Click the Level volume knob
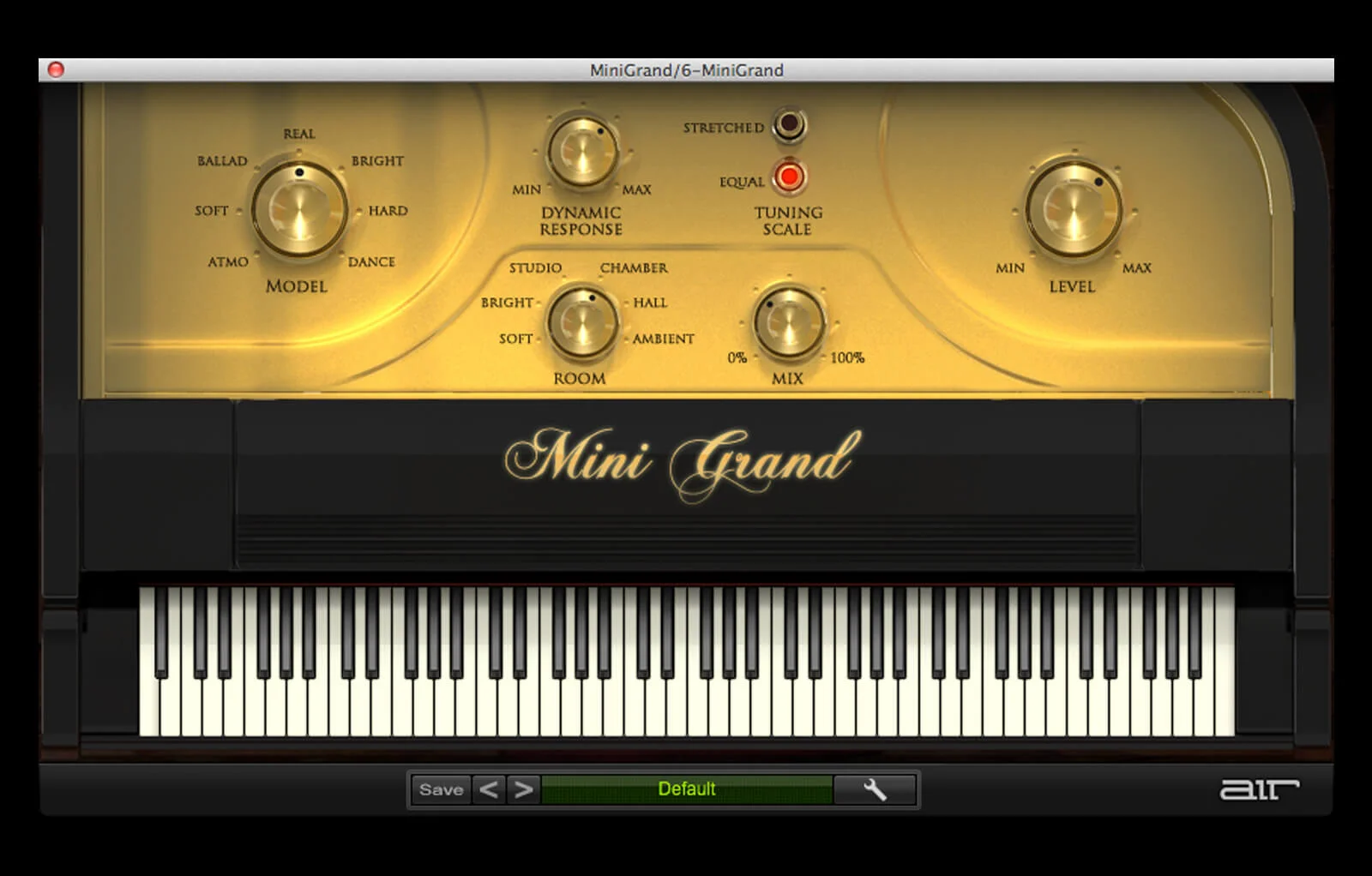The width and height of the screenshot is (1372, 876). click(x=1073, y=209)
